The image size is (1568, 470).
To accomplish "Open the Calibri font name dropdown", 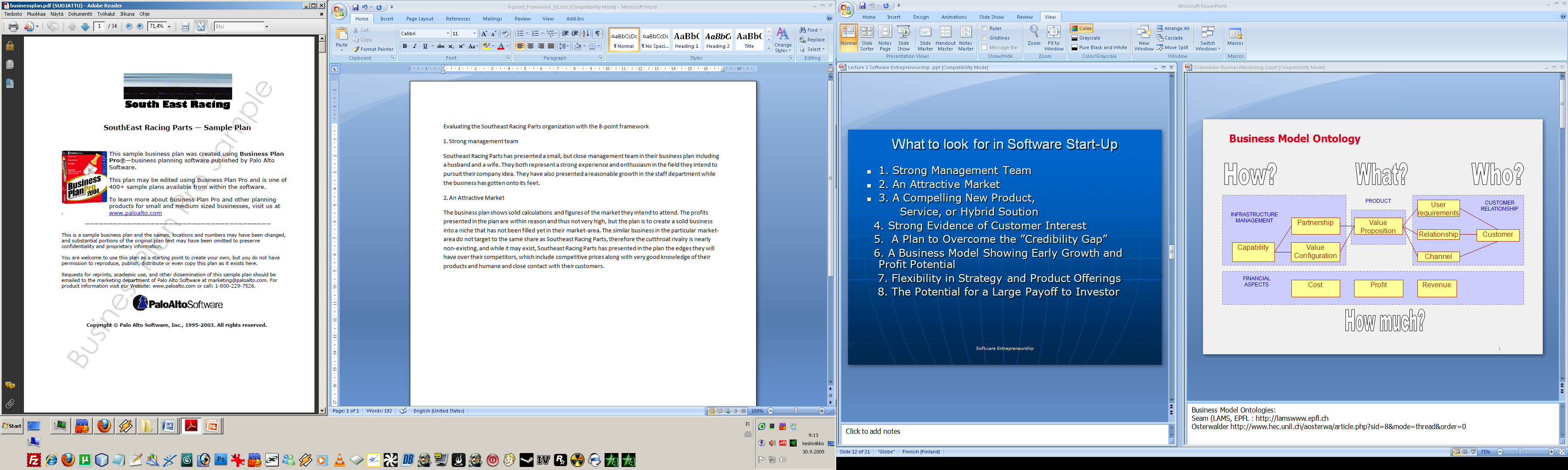I will pyautogui.click(x=447, y=34).
